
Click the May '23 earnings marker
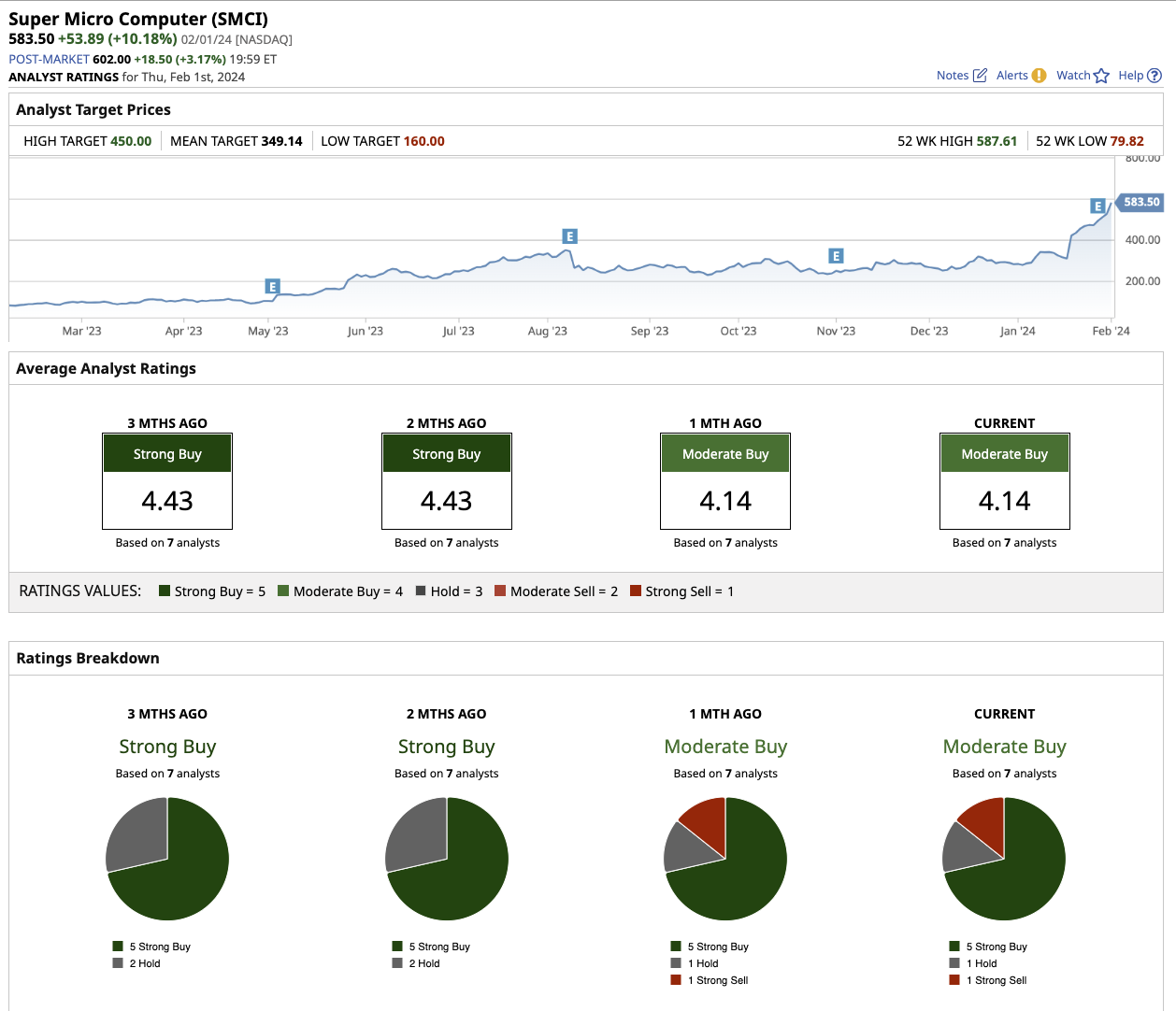click(272, 287)
